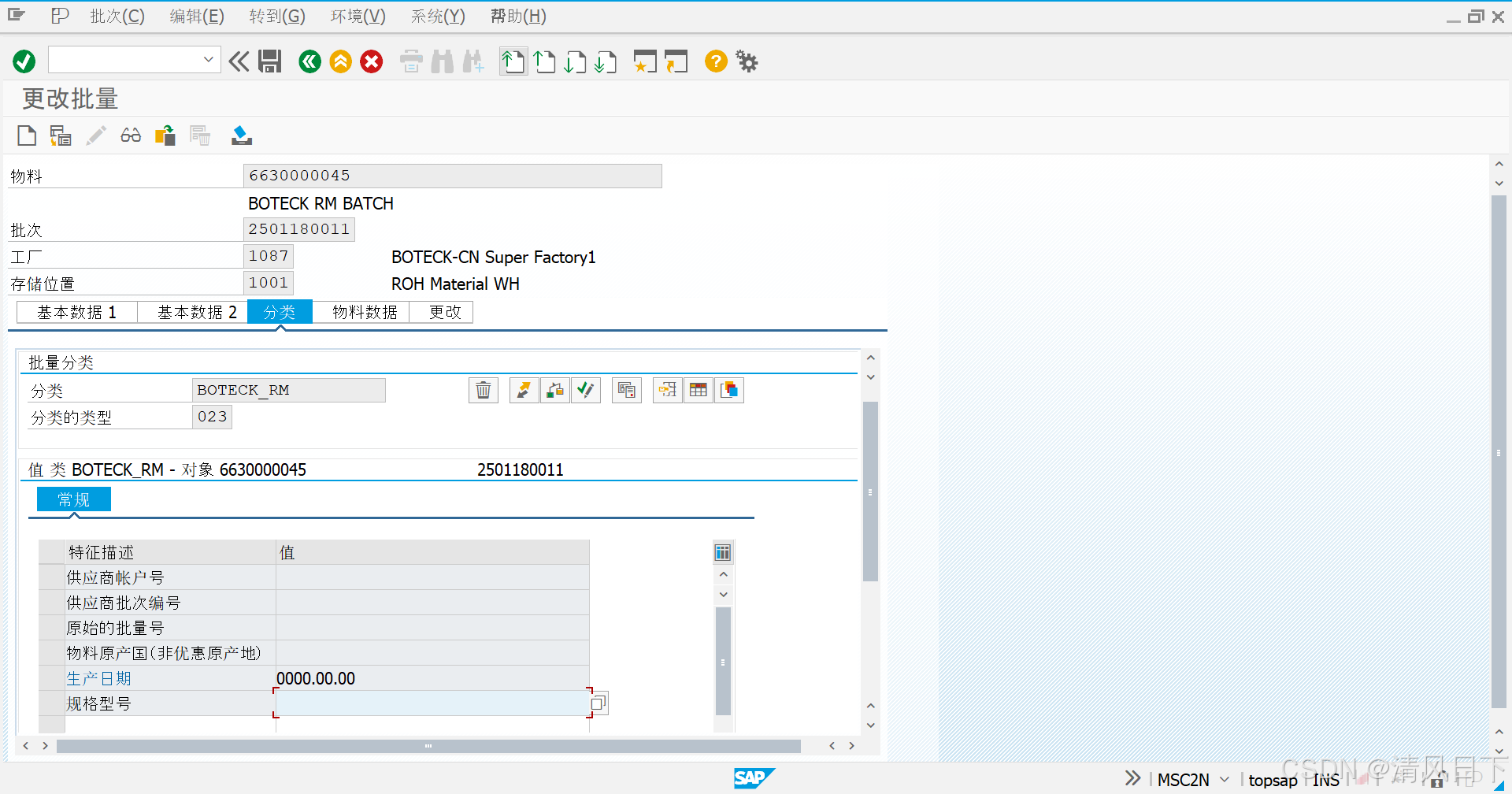Image resolution: width=1512 pixels, height=794 pixels.
Task: Open the 编辑(E) menu
Action: pos(197,16)
